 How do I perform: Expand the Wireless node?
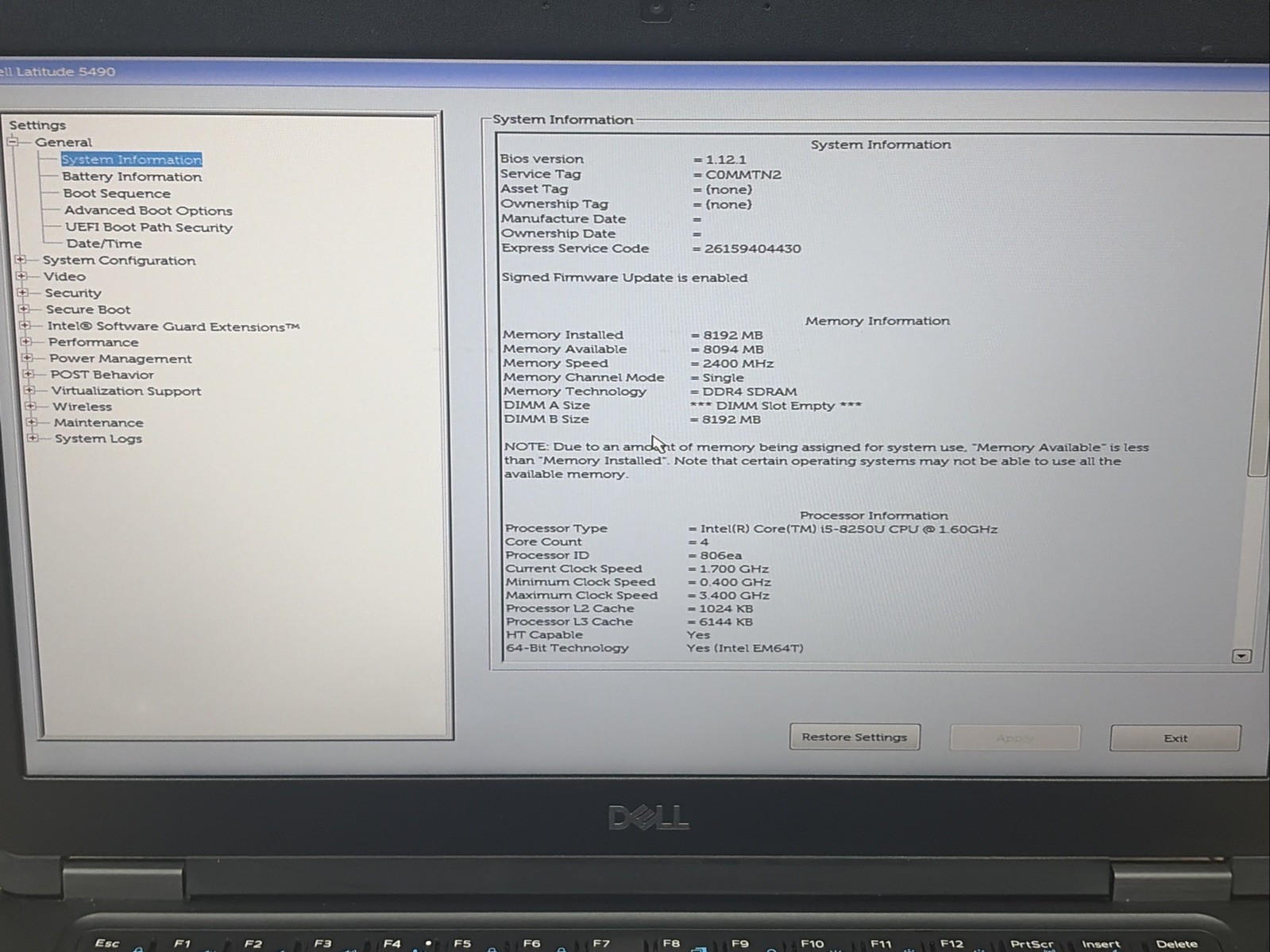tap(31, 406)
